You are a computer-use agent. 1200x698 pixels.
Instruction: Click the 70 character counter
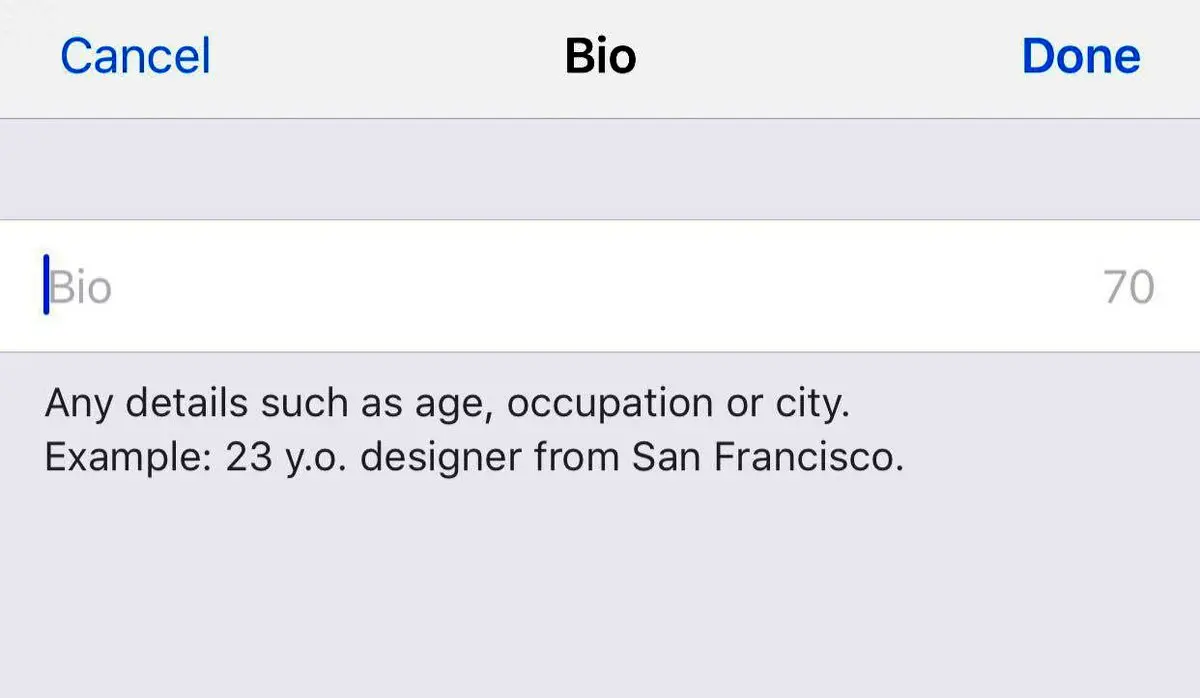tap(1129, 288)
